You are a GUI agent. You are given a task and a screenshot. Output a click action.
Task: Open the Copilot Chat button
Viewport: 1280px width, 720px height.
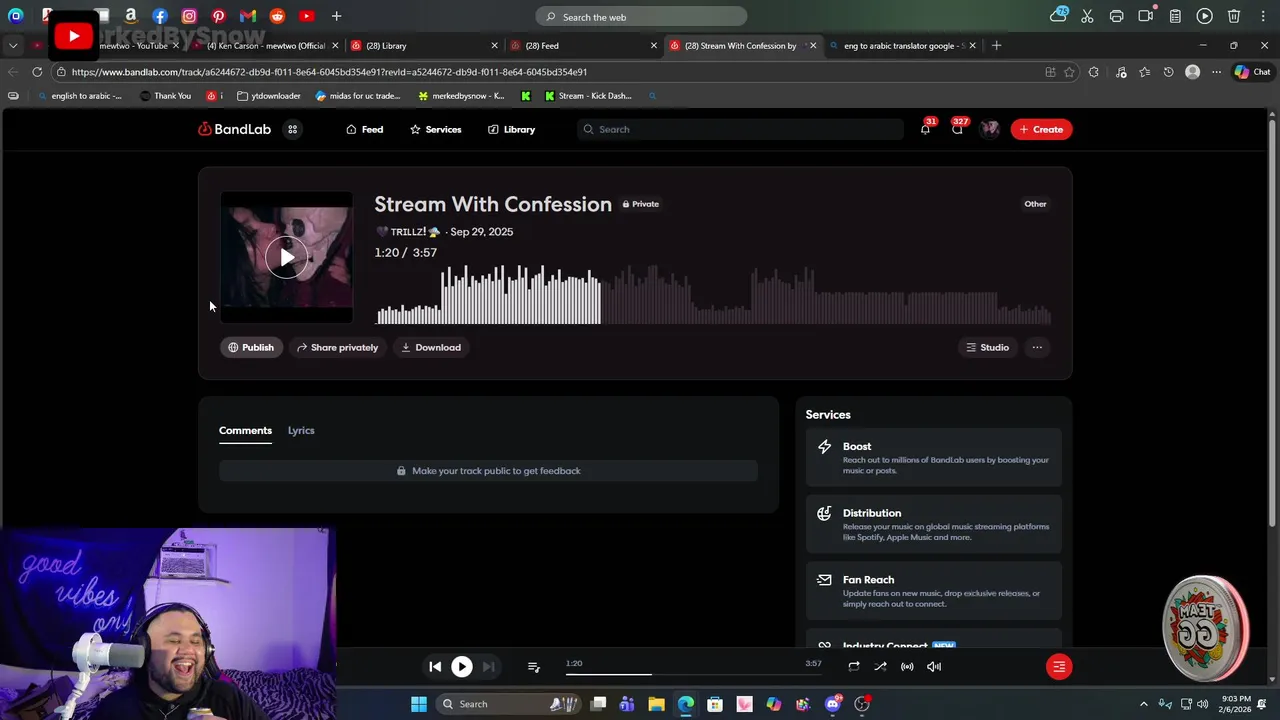point(1252,72)
